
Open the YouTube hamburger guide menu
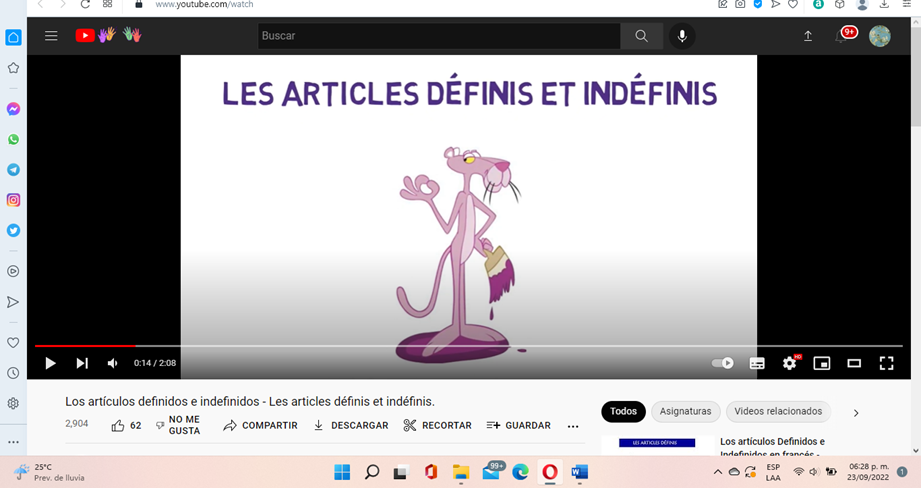coord(51,36)
